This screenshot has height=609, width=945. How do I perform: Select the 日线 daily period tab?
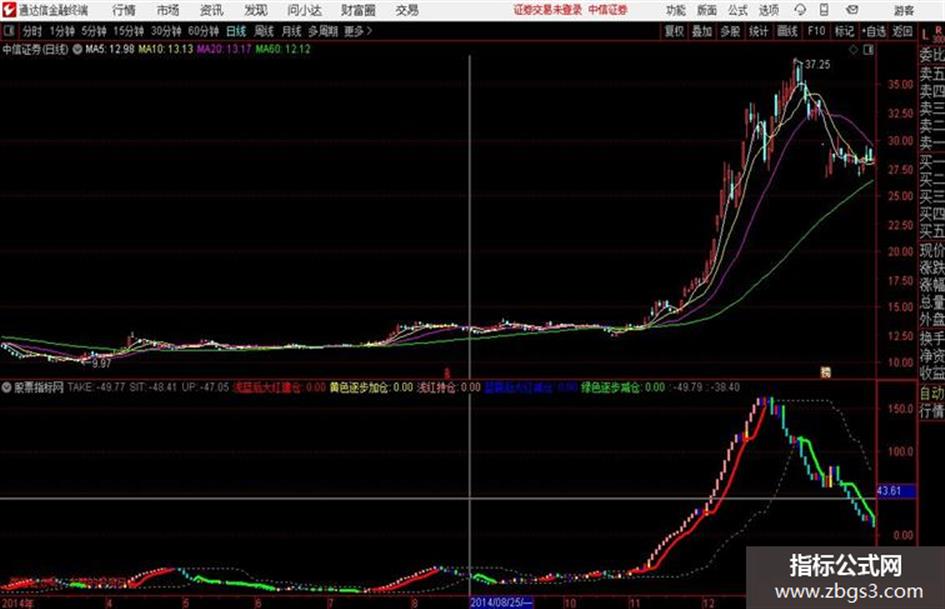pos(236,31)
